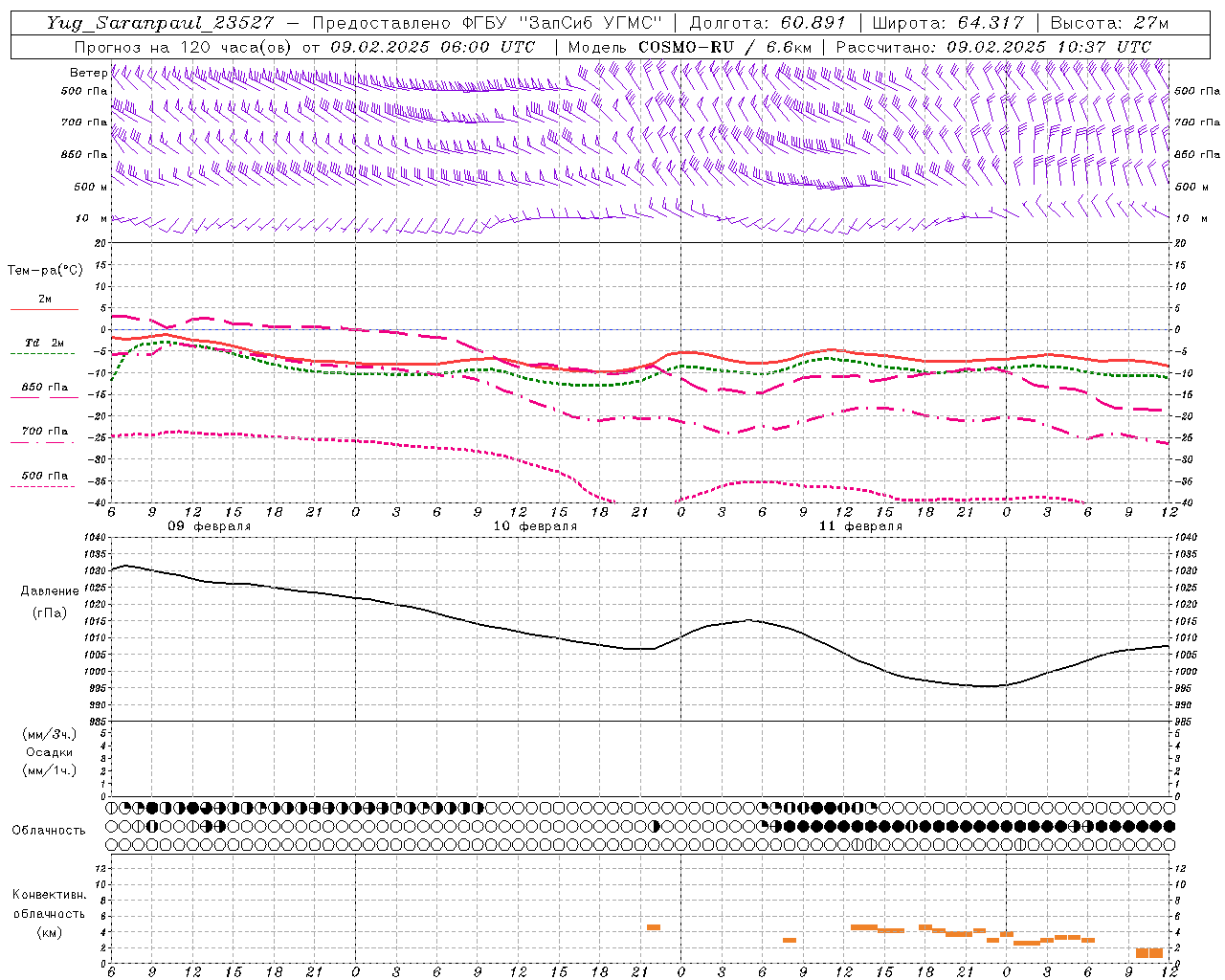
Task: Click the '850 гПа' temperature legend label
Action: pos(45,387)
